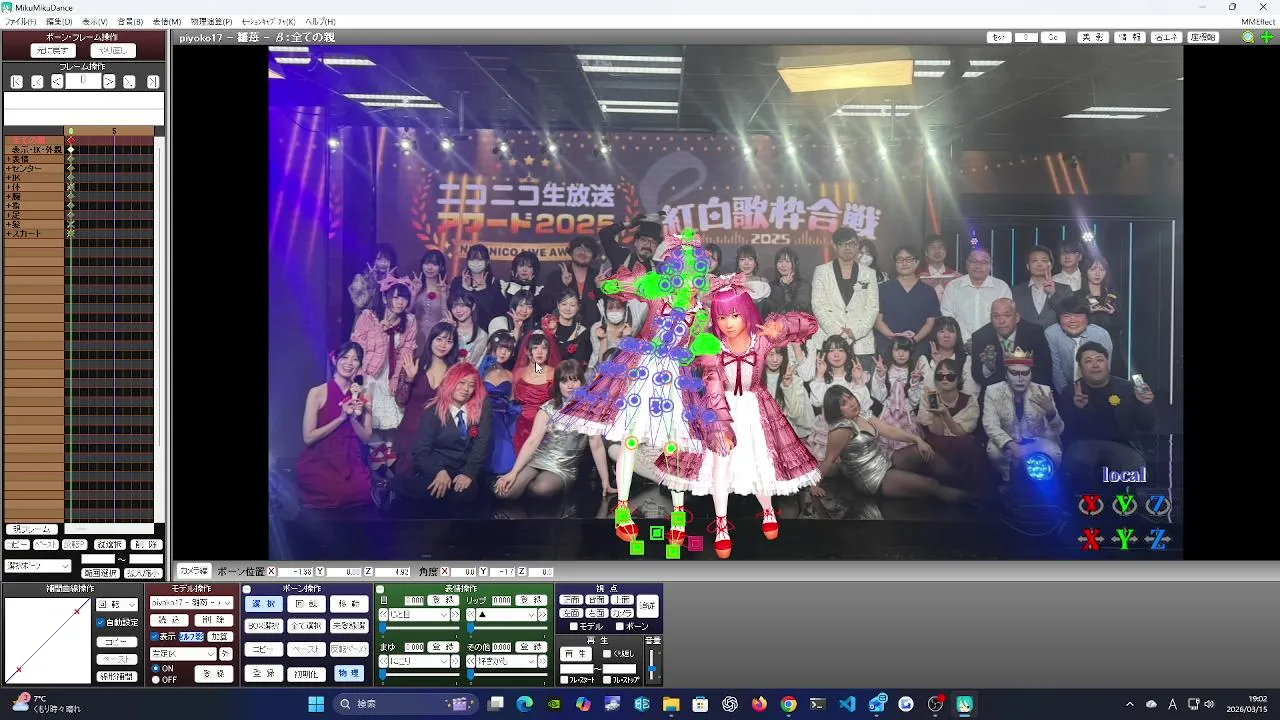Click the lower blue Z move axis icon

(x=1158, y=539)
